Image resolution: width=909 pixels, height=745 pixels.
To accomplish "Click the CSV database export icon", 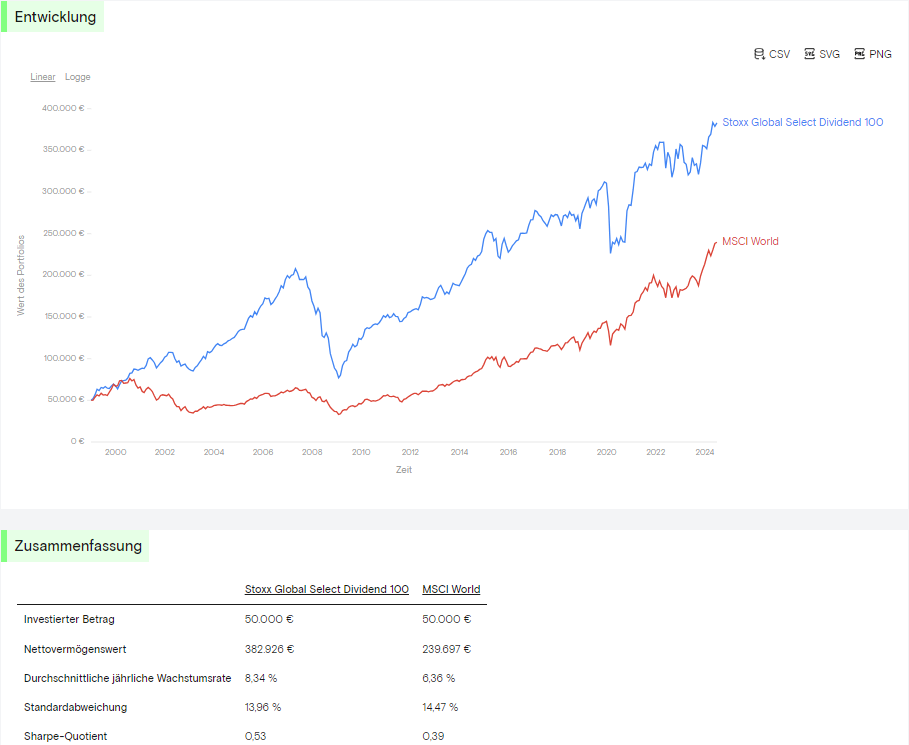I will point(759,54).
